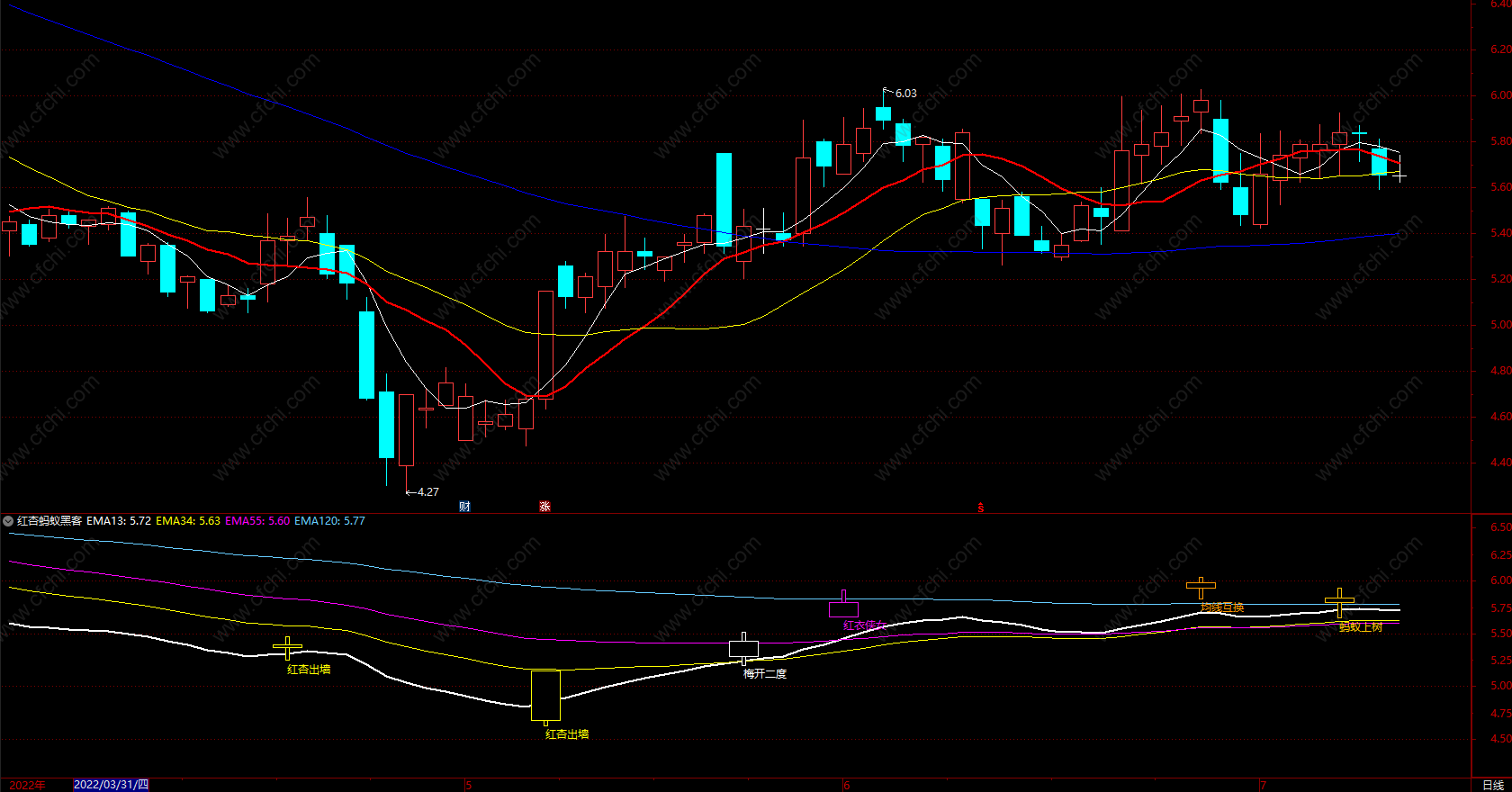
Task: Click the 蚂蚁上树 signal label
Action: [1361, 627]
